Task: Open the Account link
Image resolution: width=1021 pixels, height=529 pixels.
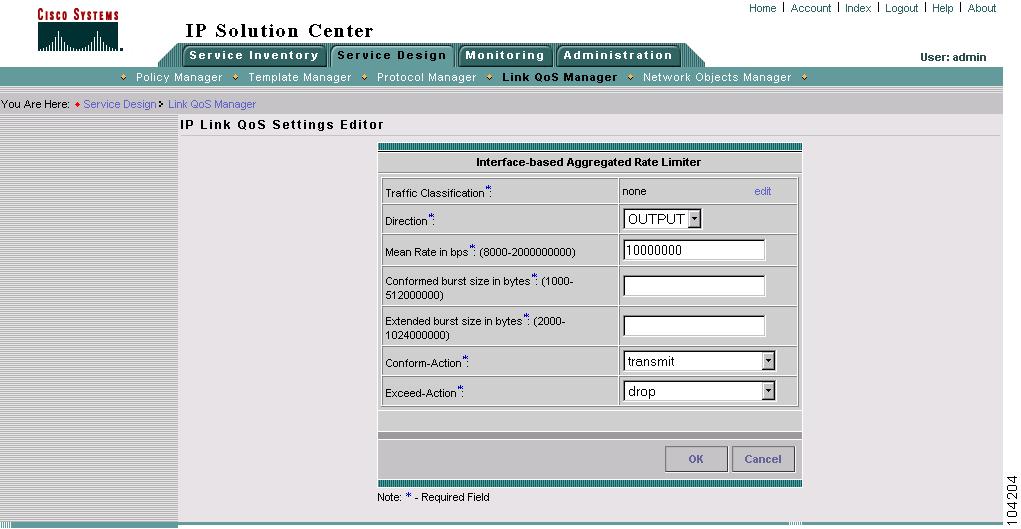Action: pyautogui.click(x=811, y=8)
